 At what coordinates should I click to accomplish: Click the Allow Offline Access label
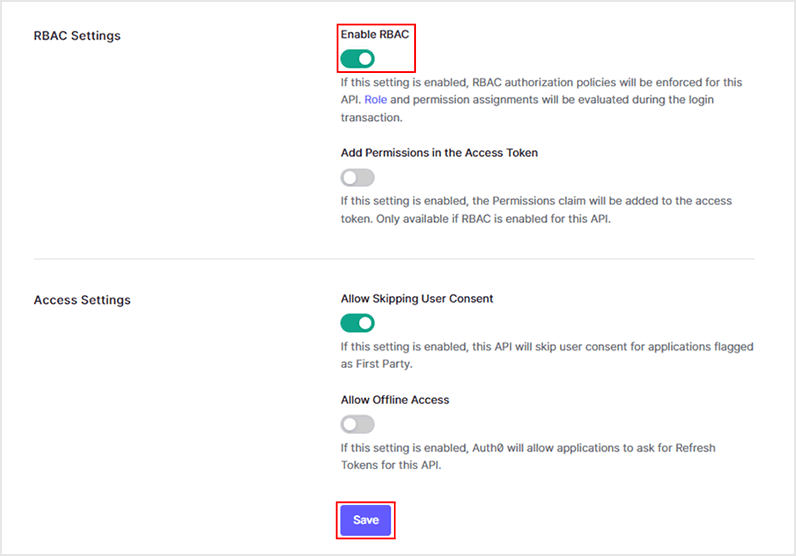pos(395,400)
